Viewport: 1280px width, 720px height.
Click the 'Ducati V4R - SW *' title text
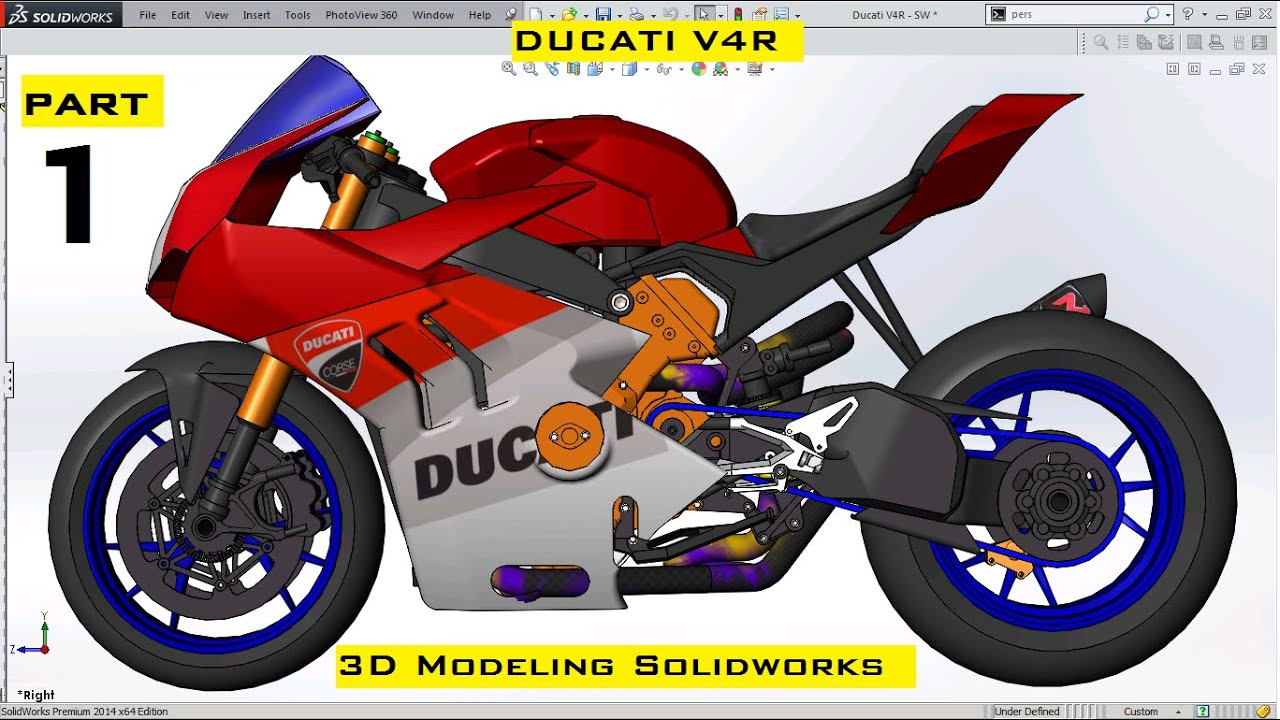click(x=895, y=15)
